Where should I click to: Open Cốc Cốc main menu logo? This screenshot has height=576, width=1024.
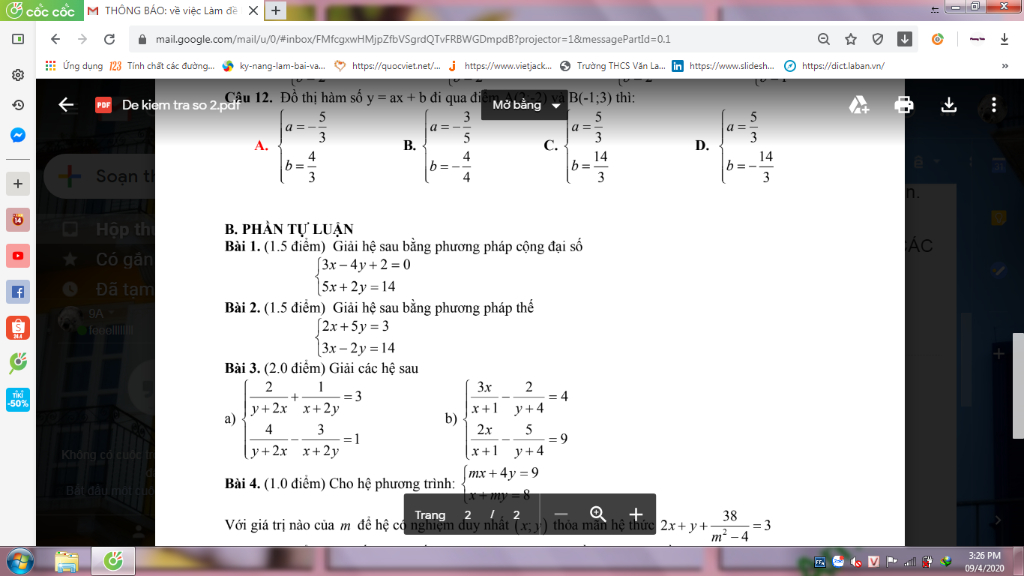coord(41,10)
